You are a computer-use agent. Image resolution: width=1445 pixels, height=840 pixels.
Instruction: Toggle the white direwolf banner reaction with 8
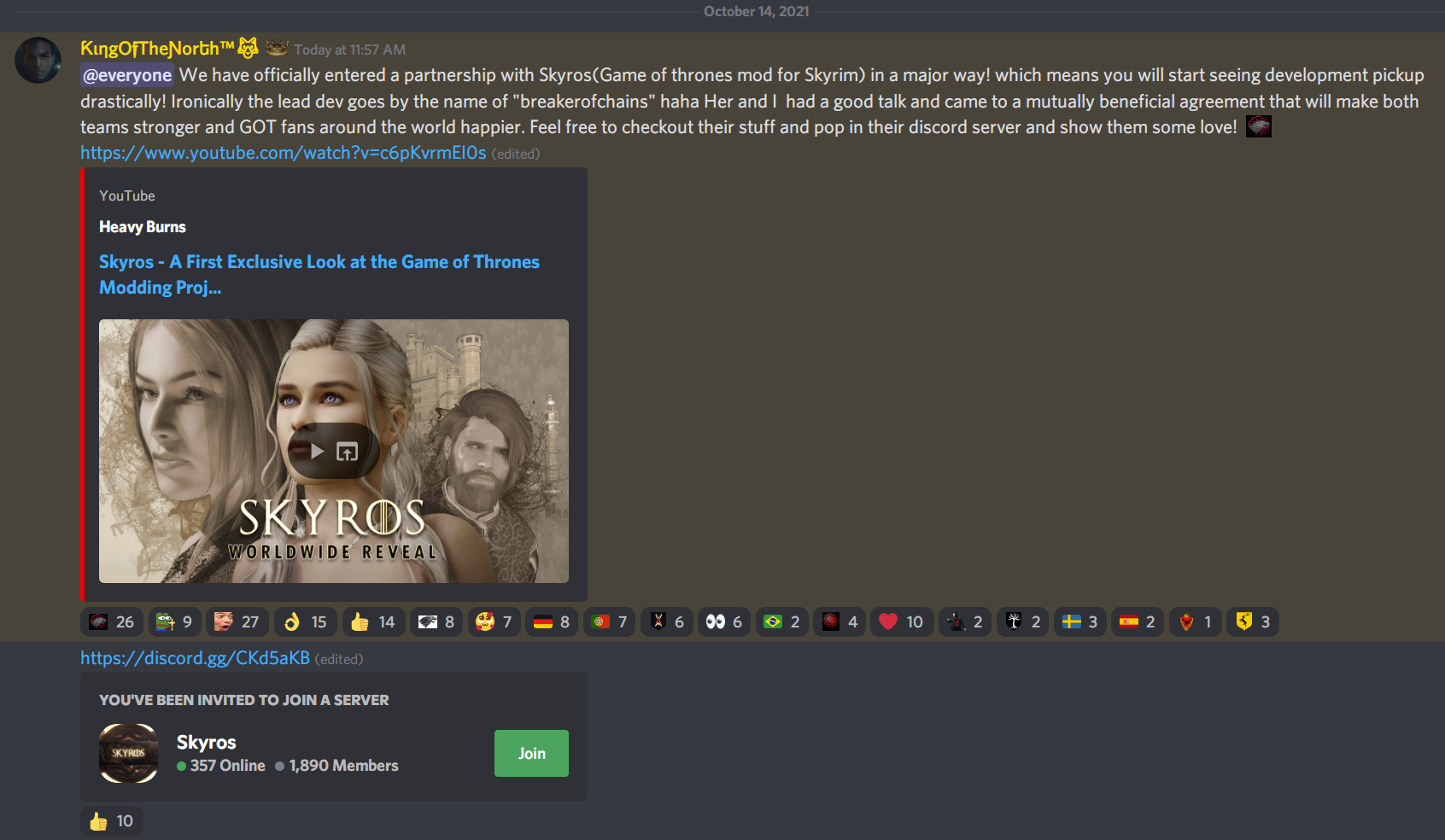coord(436,621)
